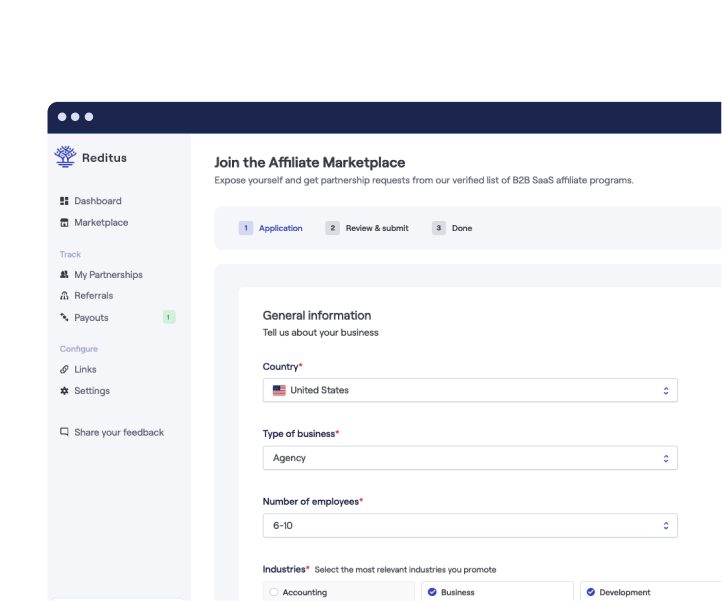Click the Referrals sidebar icon
722x601 pixels.
tap(65, 296)
